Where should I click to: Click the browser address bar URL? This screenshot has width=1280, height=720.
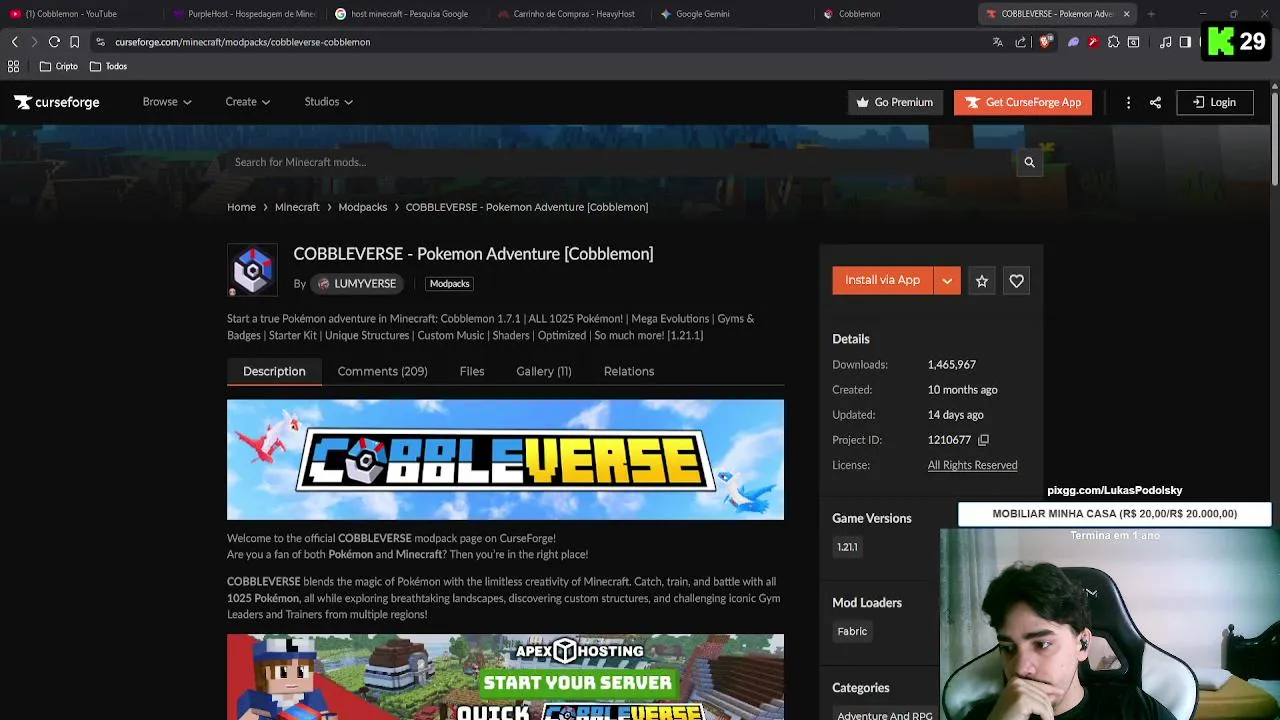click(242, 42)
